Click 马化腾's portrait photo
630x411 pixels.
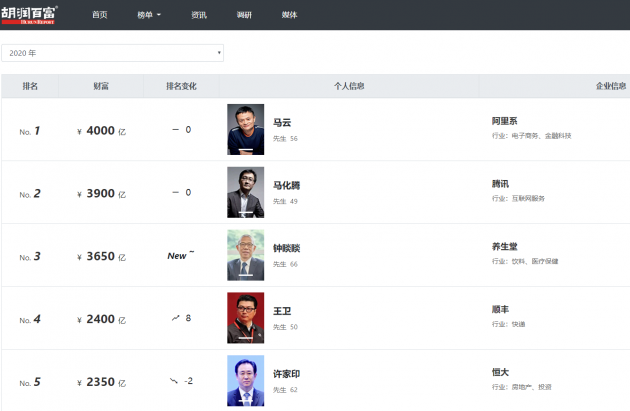(246, 192)
